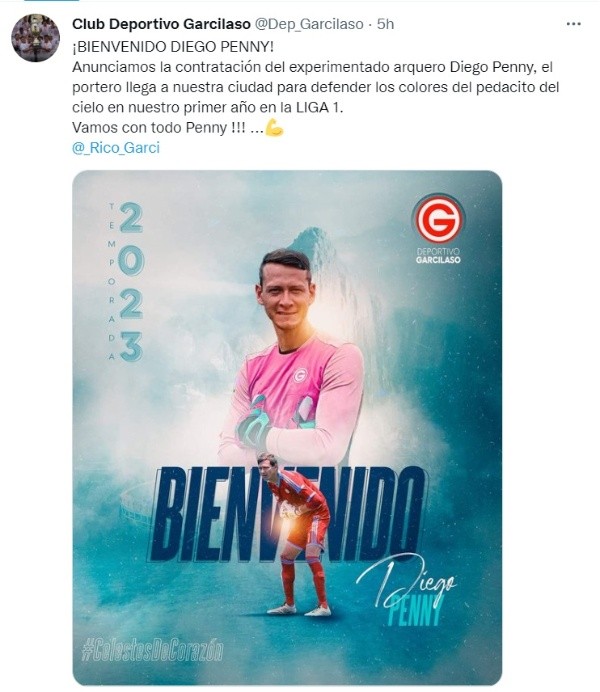Click the flexed biceps emoji
The width and height of the screenshot is (600, 692).
[x=274, y=128]
